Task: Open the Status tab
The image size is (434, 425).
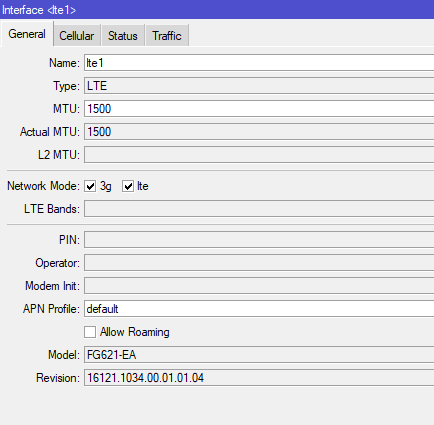Action: [123, 35]
